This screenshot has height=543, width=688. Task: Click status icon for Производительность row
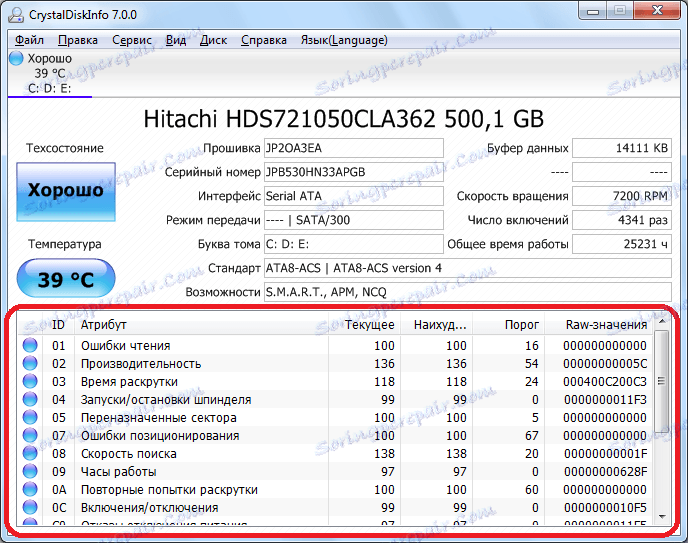tap(30, 364)
